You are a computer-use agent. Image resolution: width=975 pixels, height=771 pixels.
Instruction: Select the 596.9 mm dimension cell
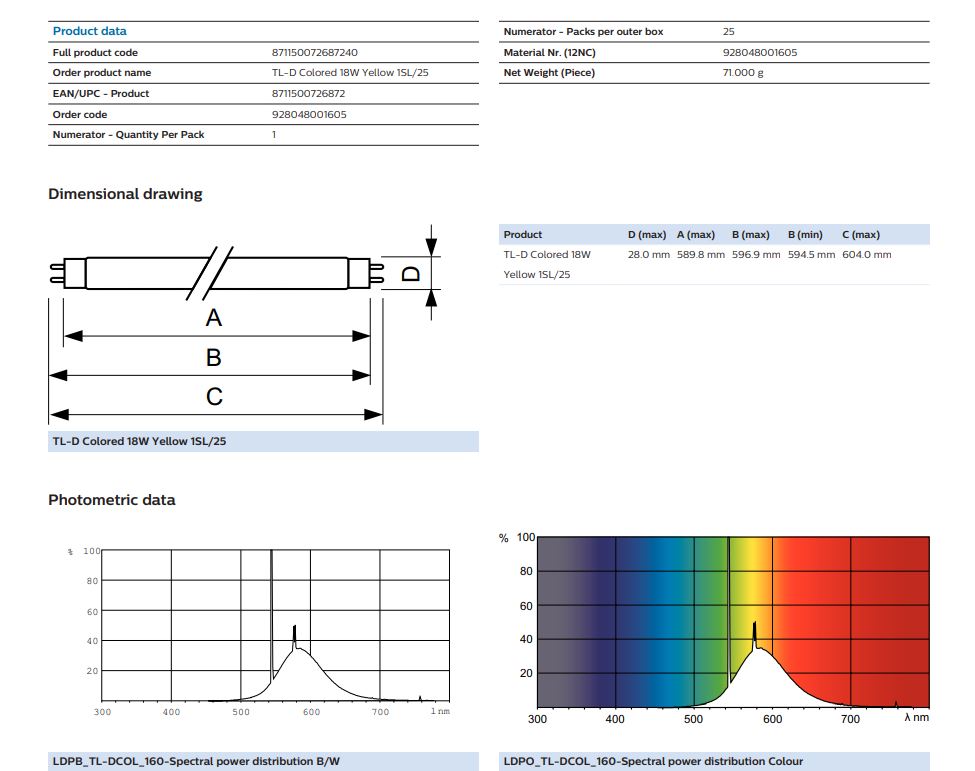(x=756, y=255)
